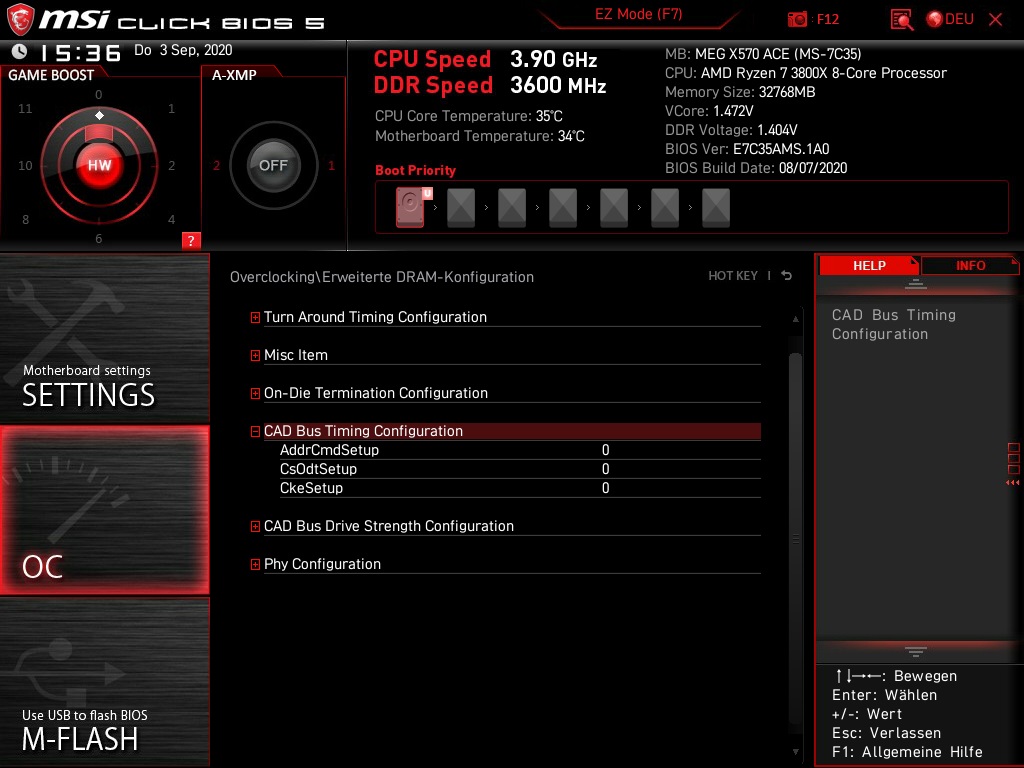This screenshot has height=768, width=1024.
Task: Click the Phy Configuration label
Action: click(323, 564)
